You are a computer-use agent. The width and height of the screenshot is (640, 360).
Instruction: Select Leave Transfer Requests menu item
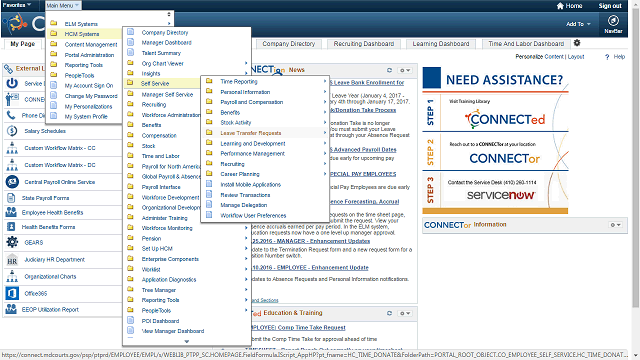click(x=251, y=133)
